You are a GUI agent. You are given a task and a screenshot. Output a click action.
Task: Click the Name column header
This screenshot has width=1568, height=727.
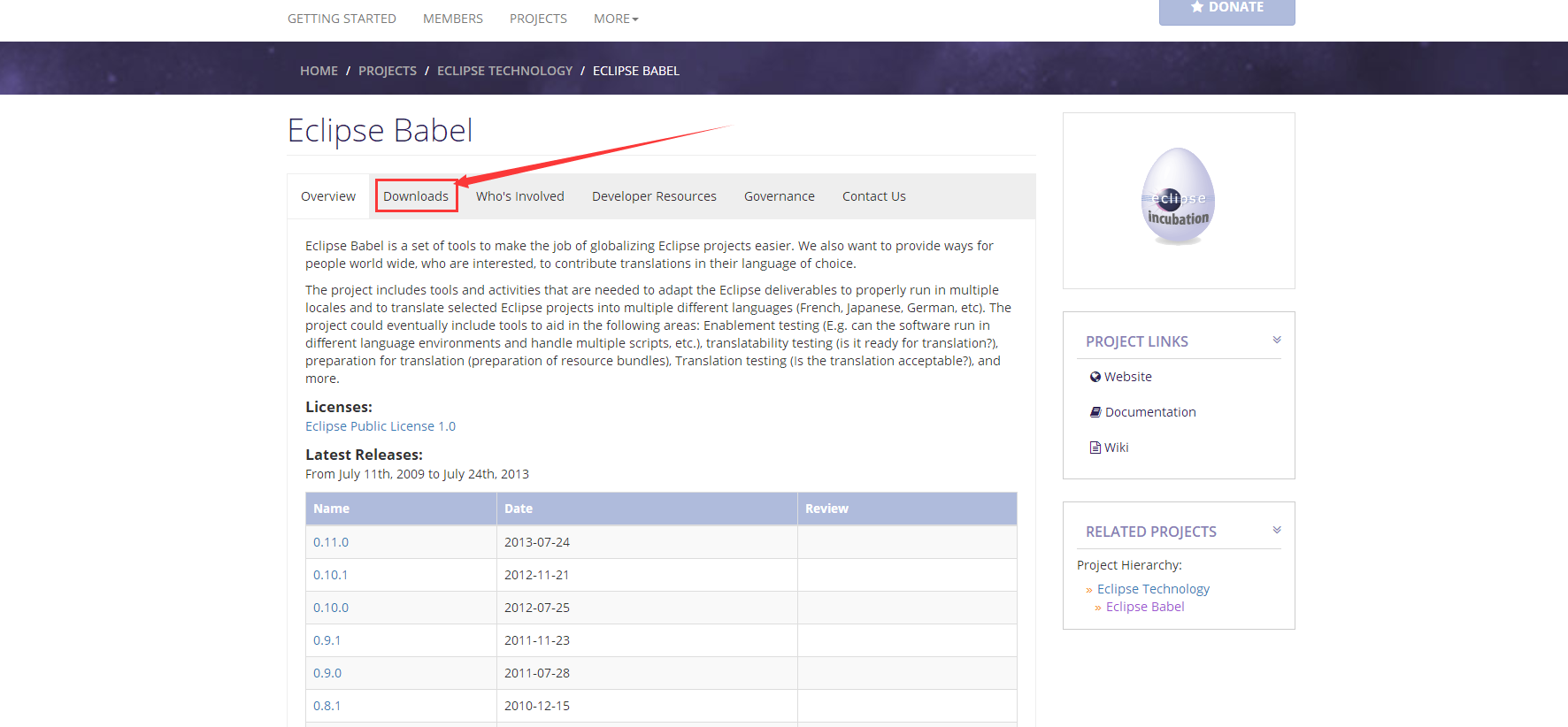click(x=402, y=509)
